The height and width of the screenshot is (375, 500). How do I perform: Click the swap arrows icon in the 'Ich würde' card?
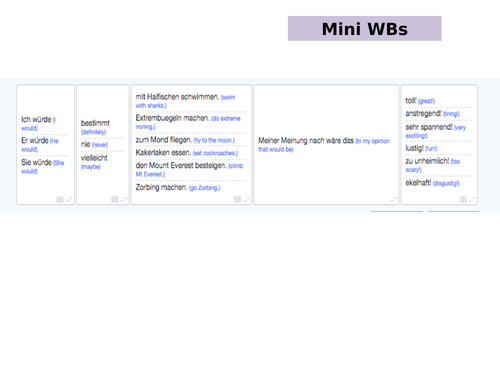[69, 199]
